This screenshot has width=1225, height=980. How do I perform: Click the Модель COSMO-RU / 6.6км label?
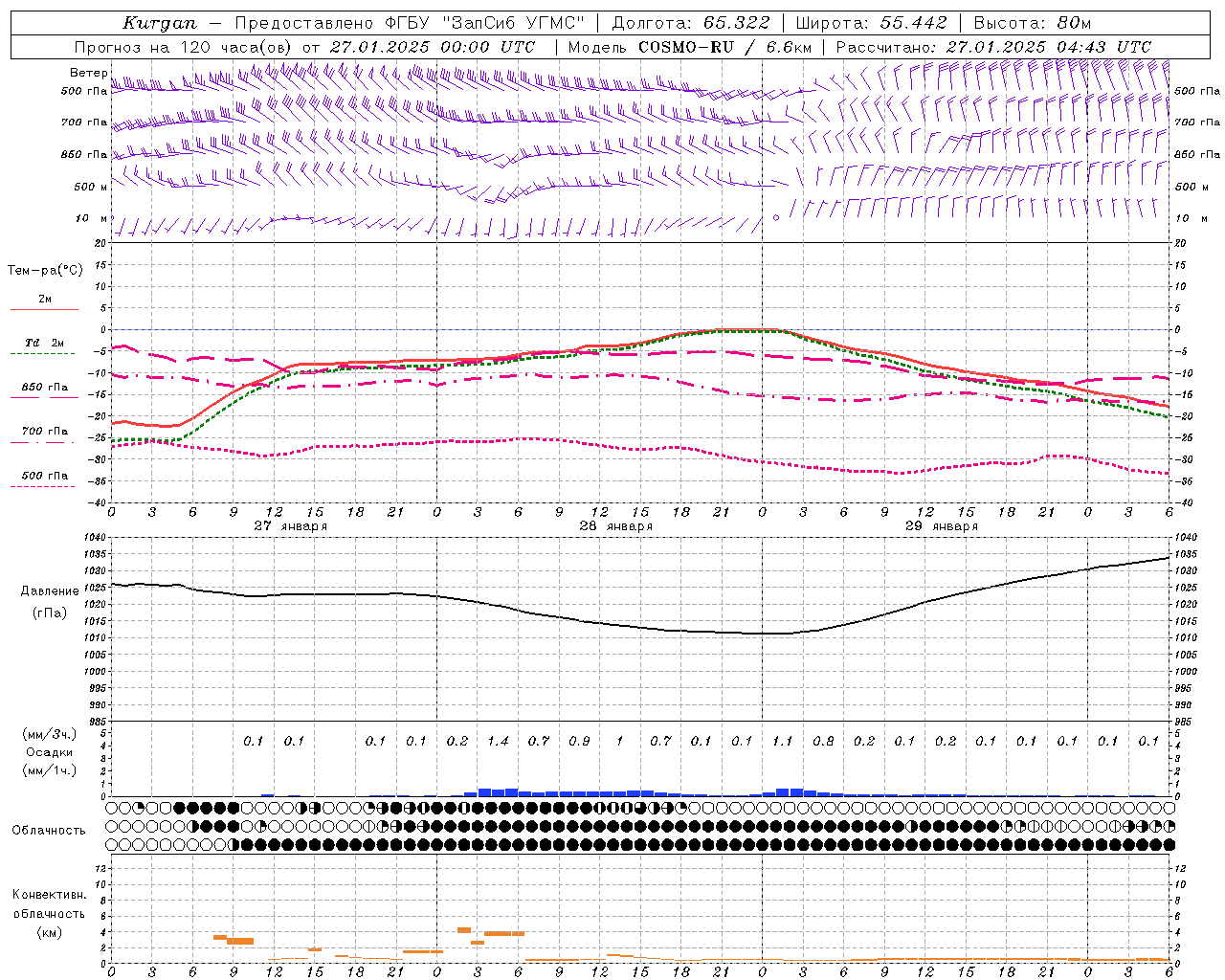click(690, 47)
